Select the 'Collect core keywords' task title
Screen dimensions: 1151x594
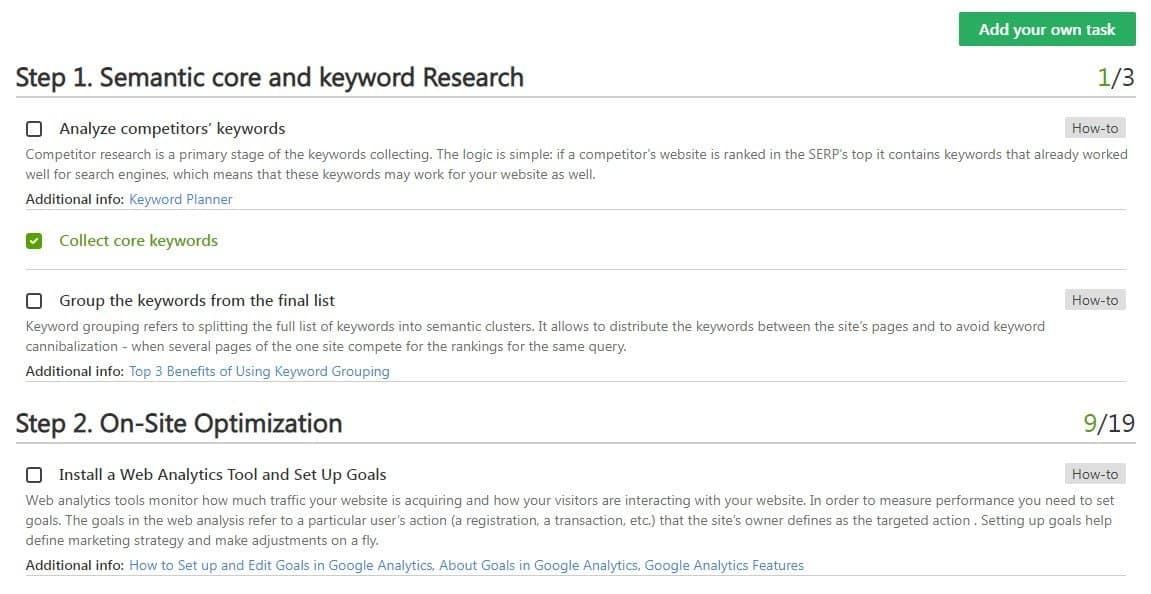(x=138, y=240)
